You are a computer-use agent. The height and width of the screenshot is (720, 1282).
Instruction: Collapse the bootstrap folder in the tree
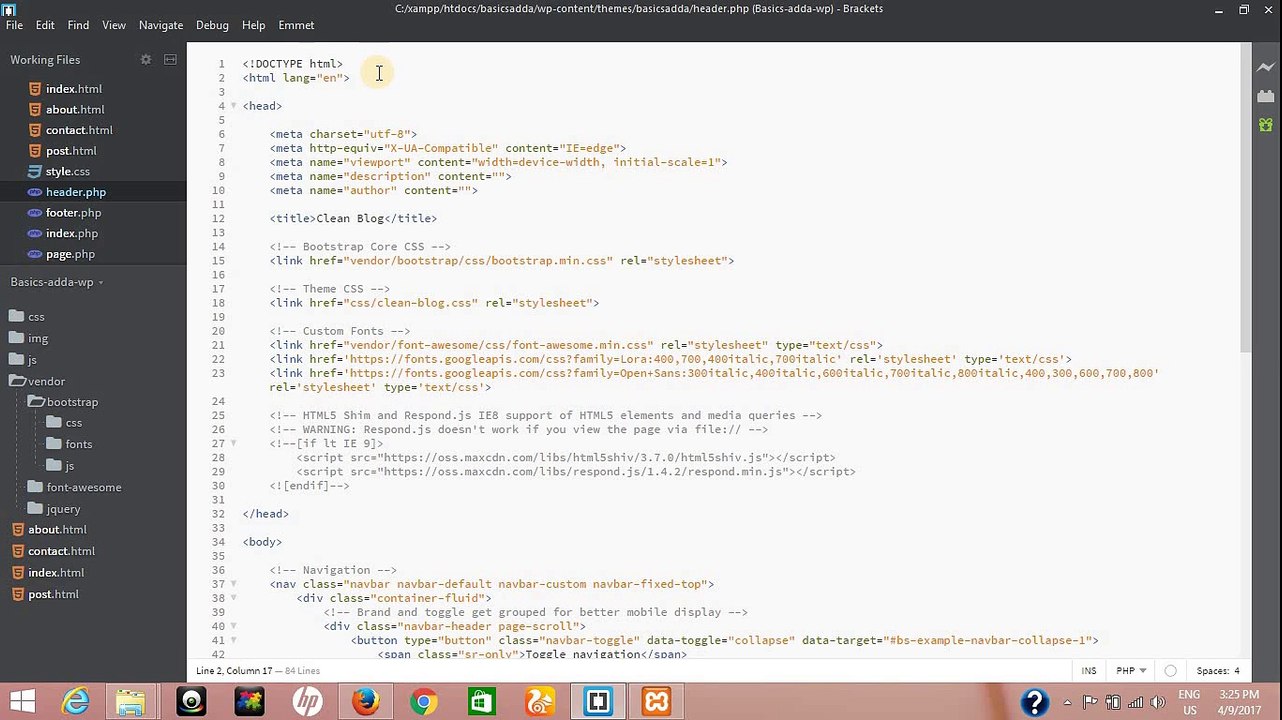(63, 402)
